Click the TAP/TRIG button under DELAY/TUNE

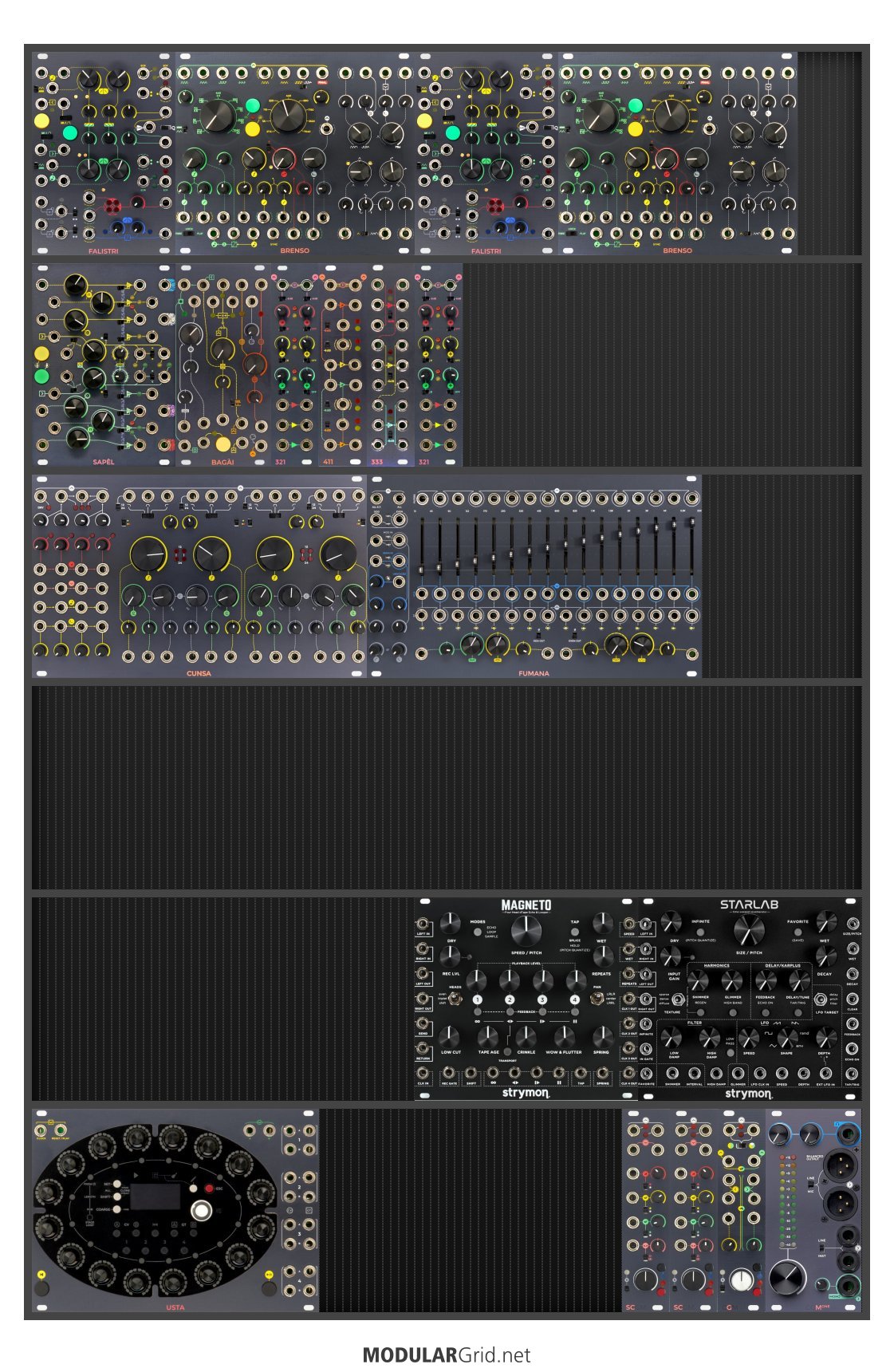point(798,1013)
